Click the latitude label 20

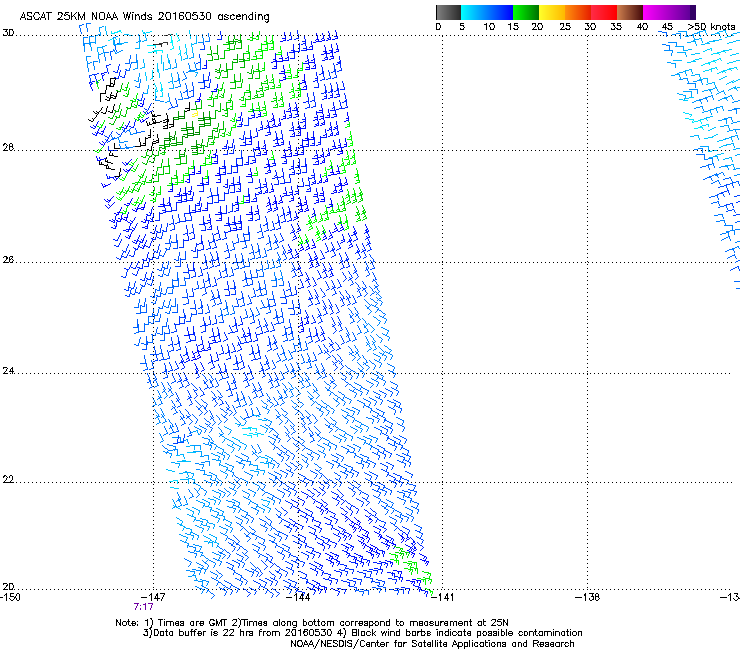(x=8, y=586)
